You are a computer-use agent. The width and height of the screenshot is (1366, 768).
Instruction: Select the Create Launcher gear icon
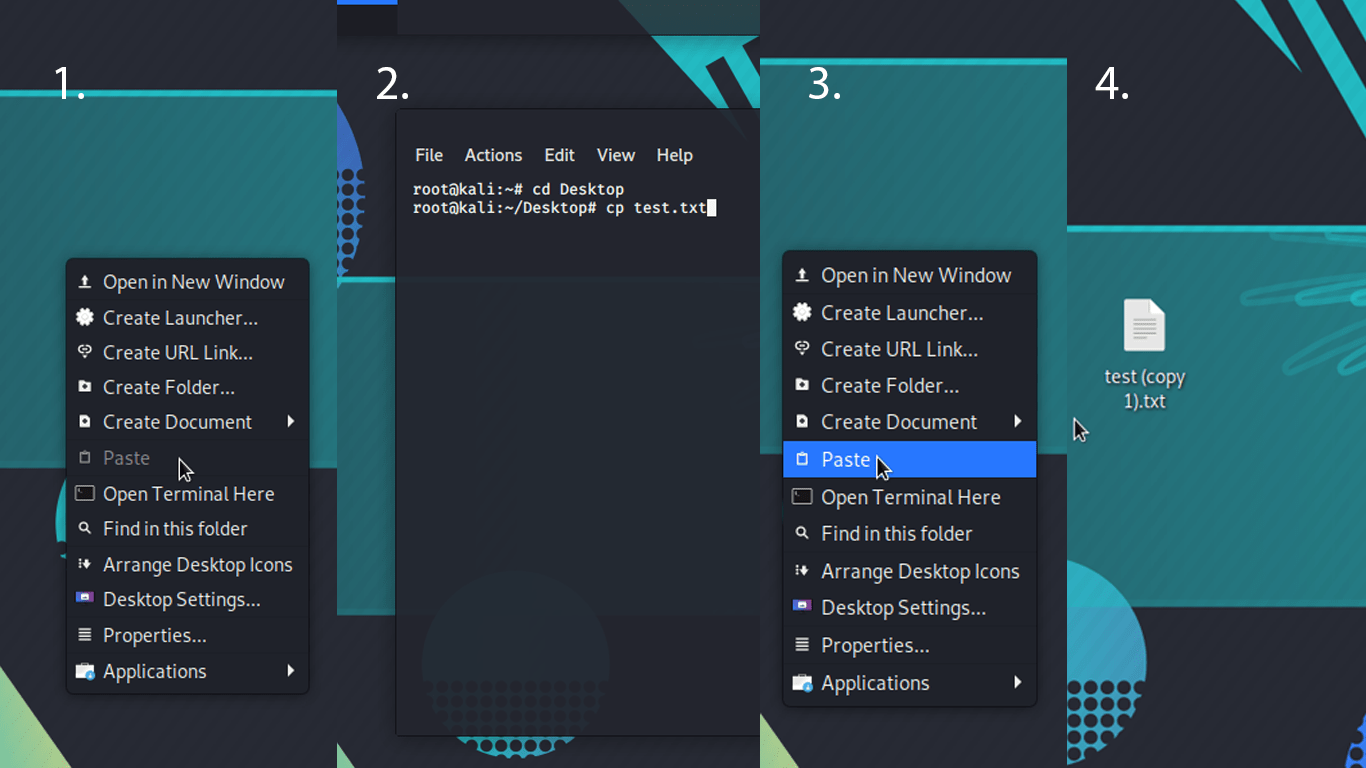[86, 317]
